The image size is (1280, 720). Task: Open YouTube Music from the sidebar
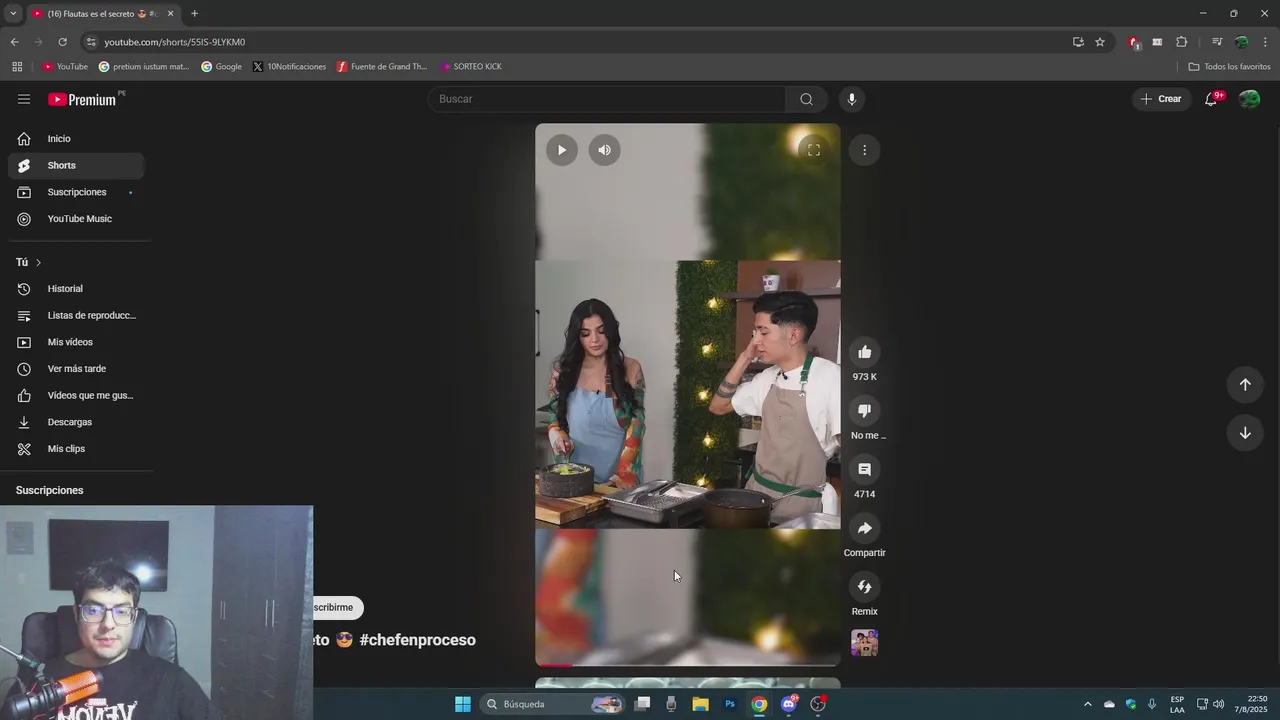[76, 219]
